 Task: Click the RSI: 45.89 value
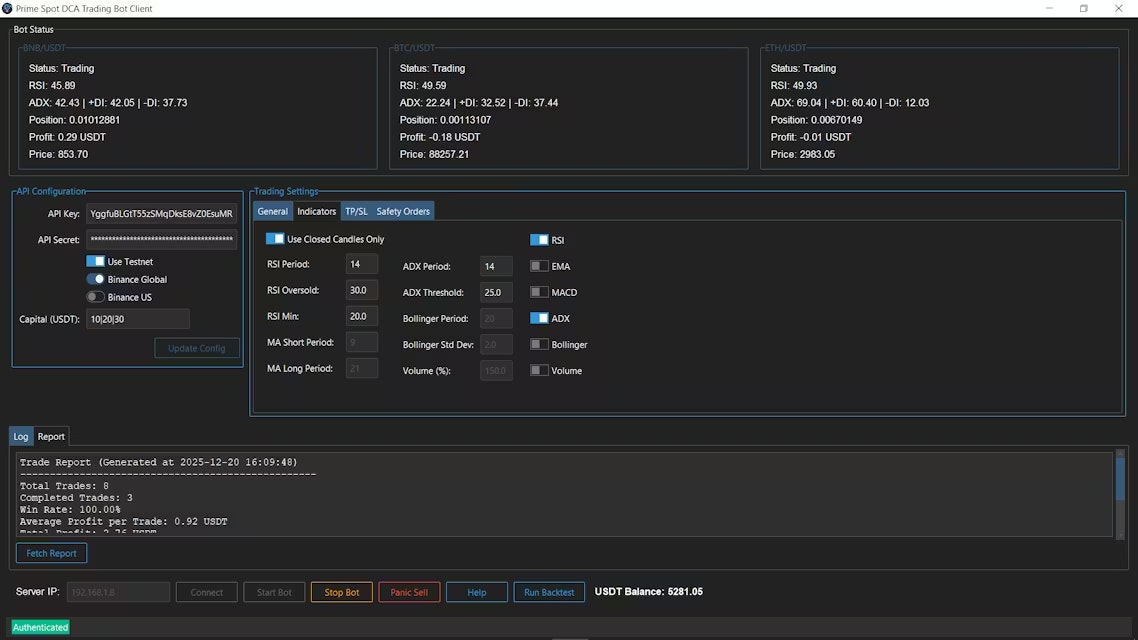[52, 86]
